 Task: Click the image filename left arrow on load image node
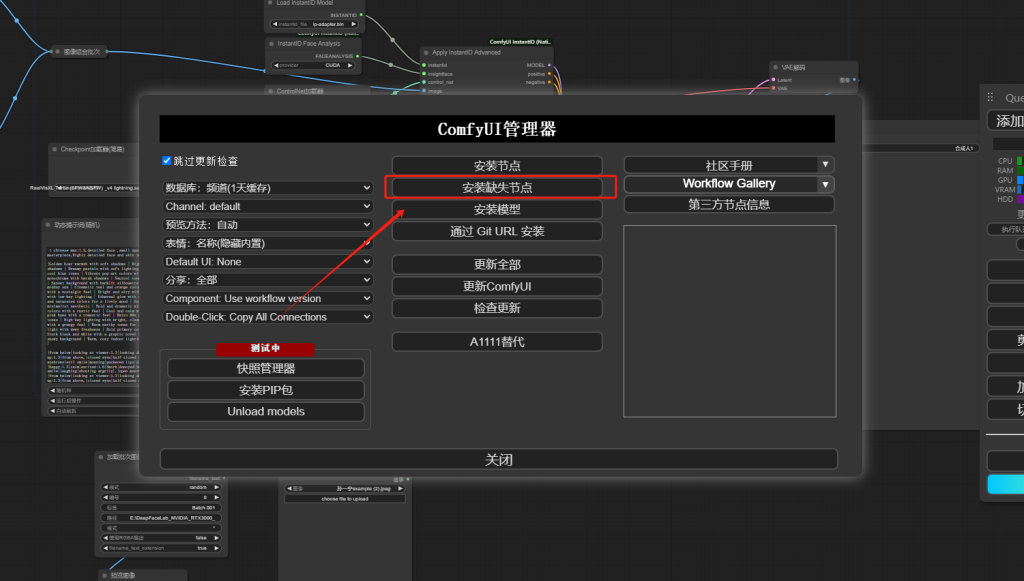pyautogui.click(x=289, y=488)
